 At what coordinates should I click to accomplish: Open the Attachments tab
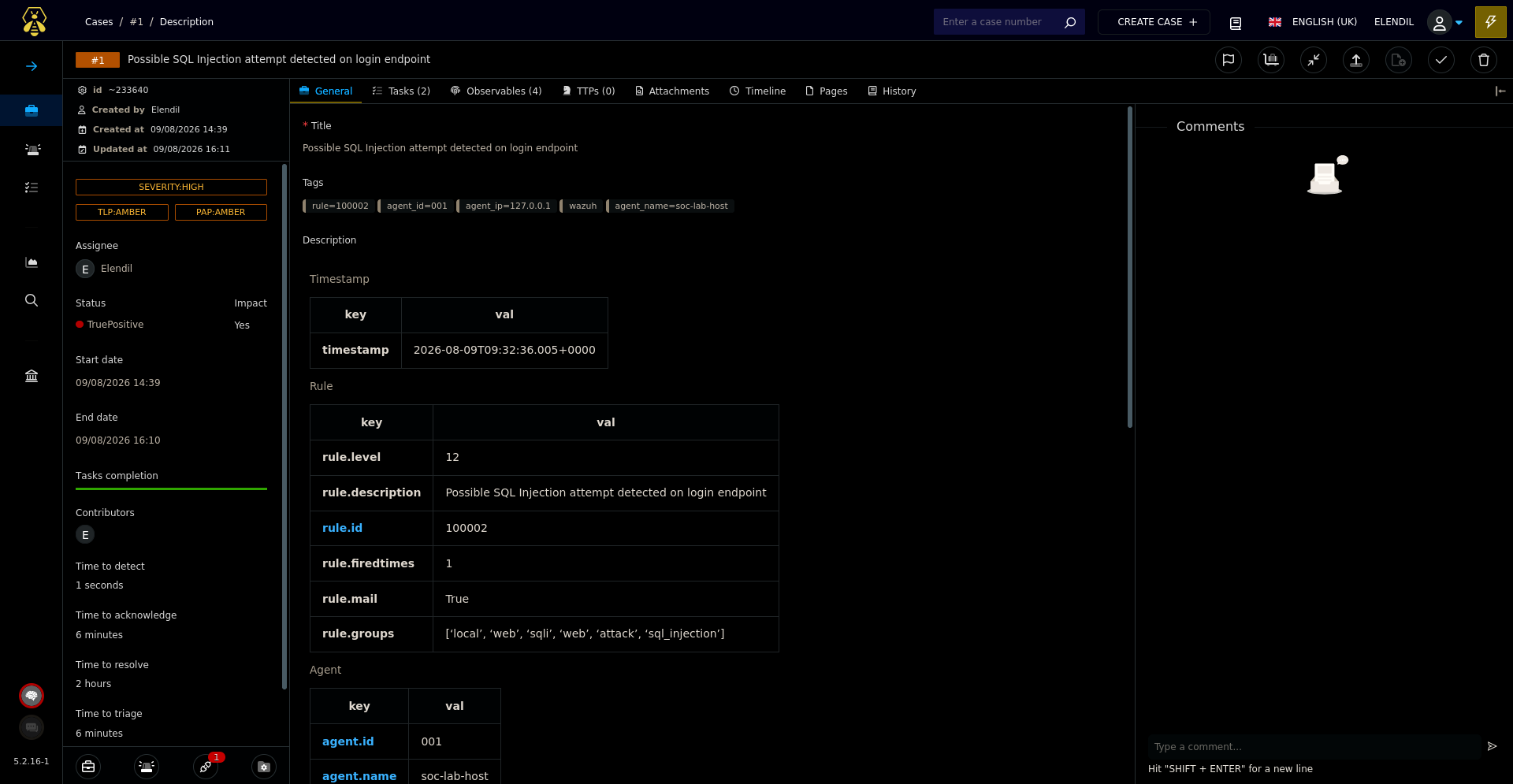click(x=672, y=91)
